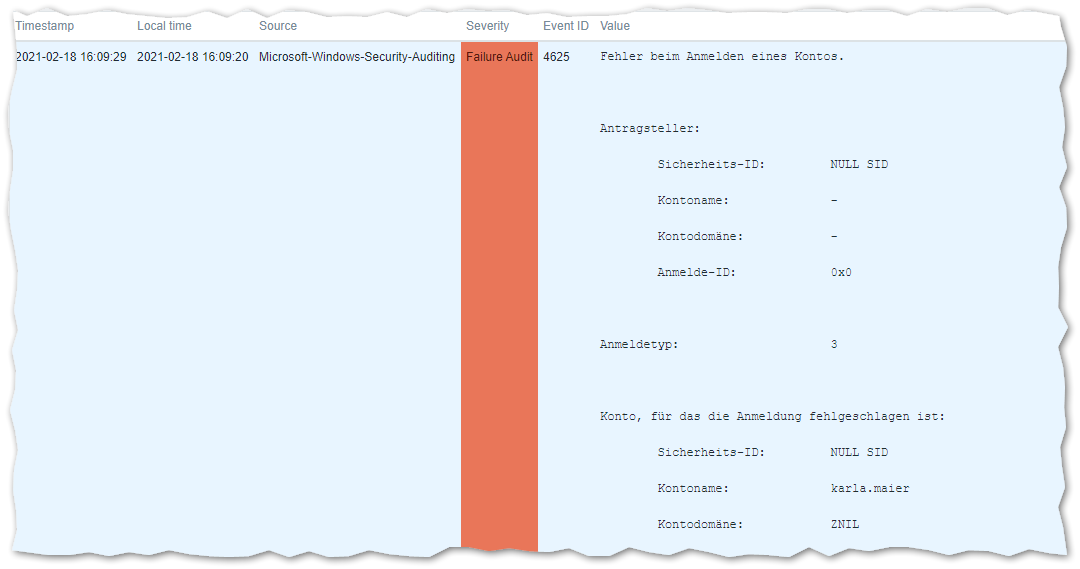Select local time cell 2021-02-18 16:09:20
Viewport: 1080px width, 569px height.
(192, 57)
